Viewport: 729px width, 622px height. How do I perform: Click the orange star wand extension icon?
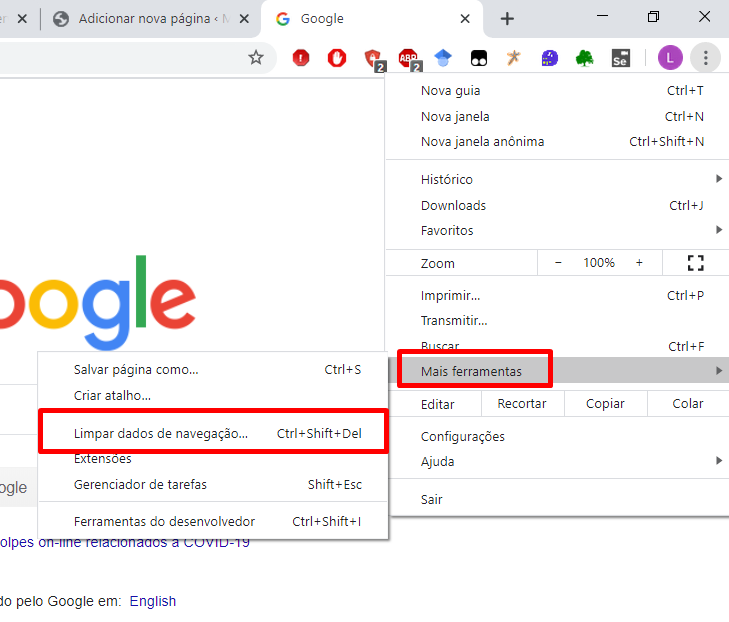tap(513, 58)
